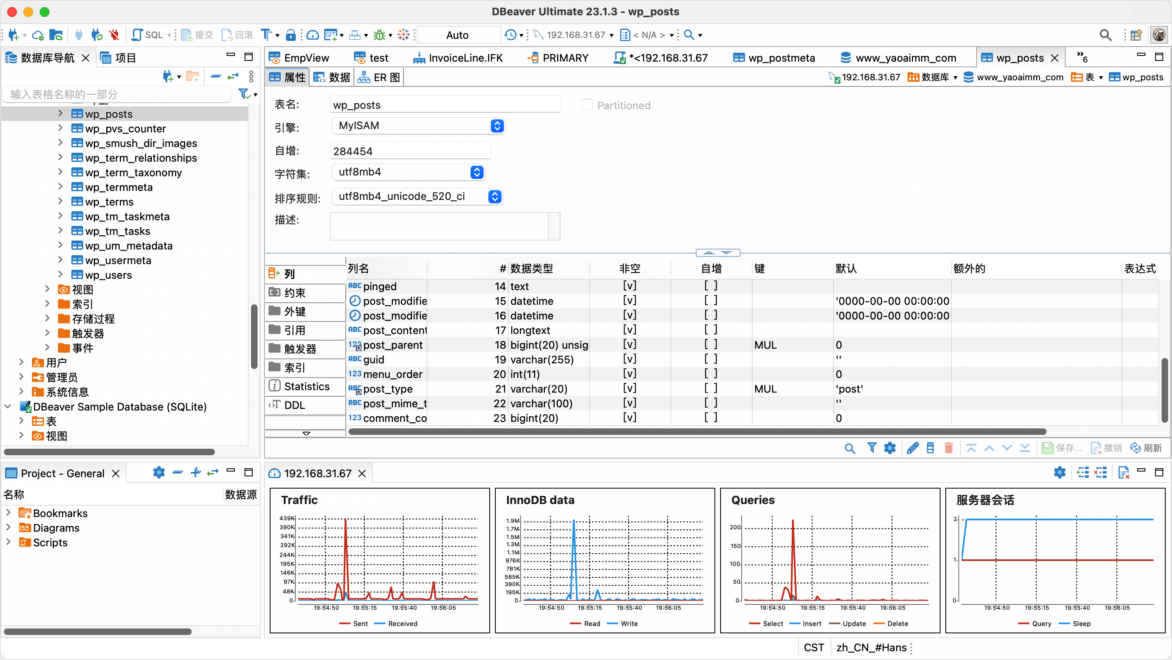Screen dimensions: 1172x660
Task: Click the table name filter input field
Action: click(x=118, y=94)
